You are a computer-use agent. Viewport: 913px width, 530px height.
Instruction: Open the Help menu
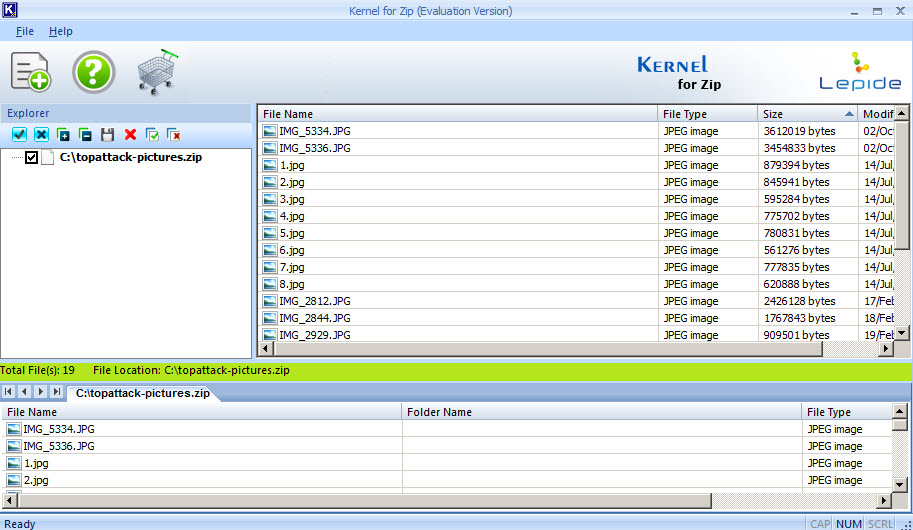click(x=61, y=31)
